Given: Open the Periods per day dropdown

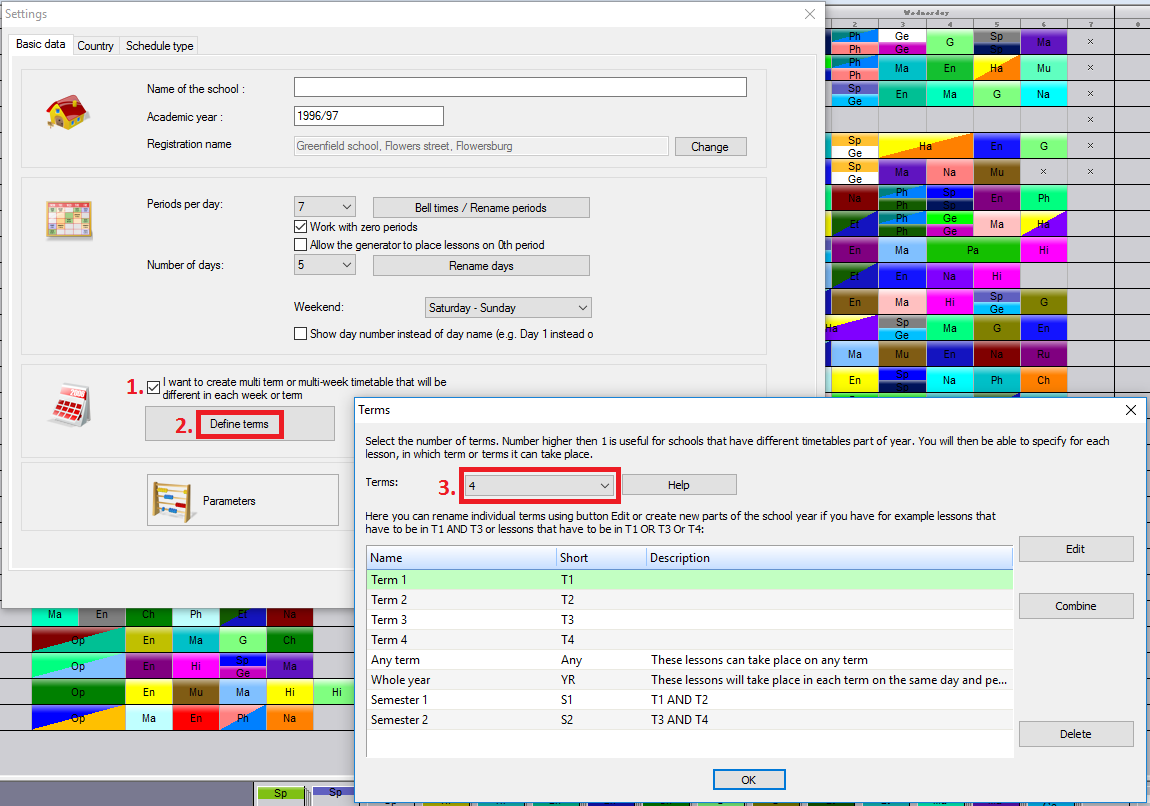Looking at the screenshot, I should click(x=325, y=207).
